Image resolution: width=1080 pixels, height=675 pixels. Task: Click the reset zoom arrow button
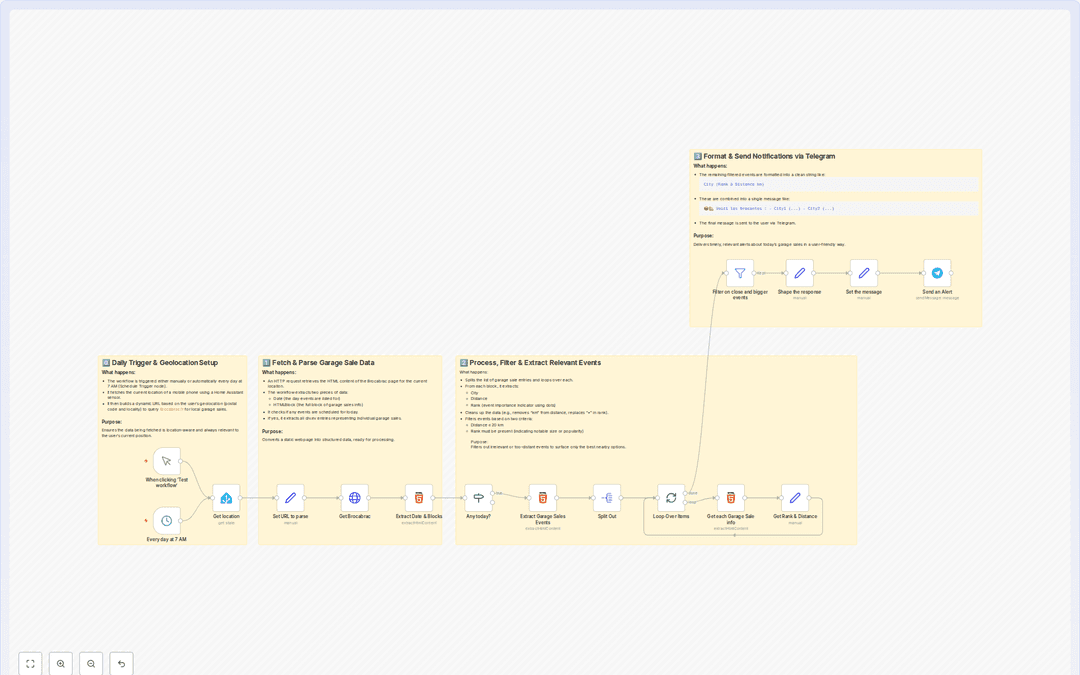pyautogui.click(x=121, y=663)
